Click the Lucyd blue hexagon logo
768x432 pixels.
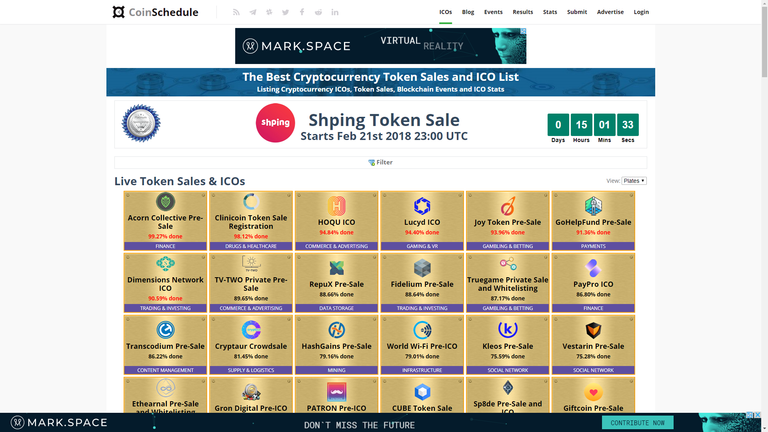(x=422, y=206)
